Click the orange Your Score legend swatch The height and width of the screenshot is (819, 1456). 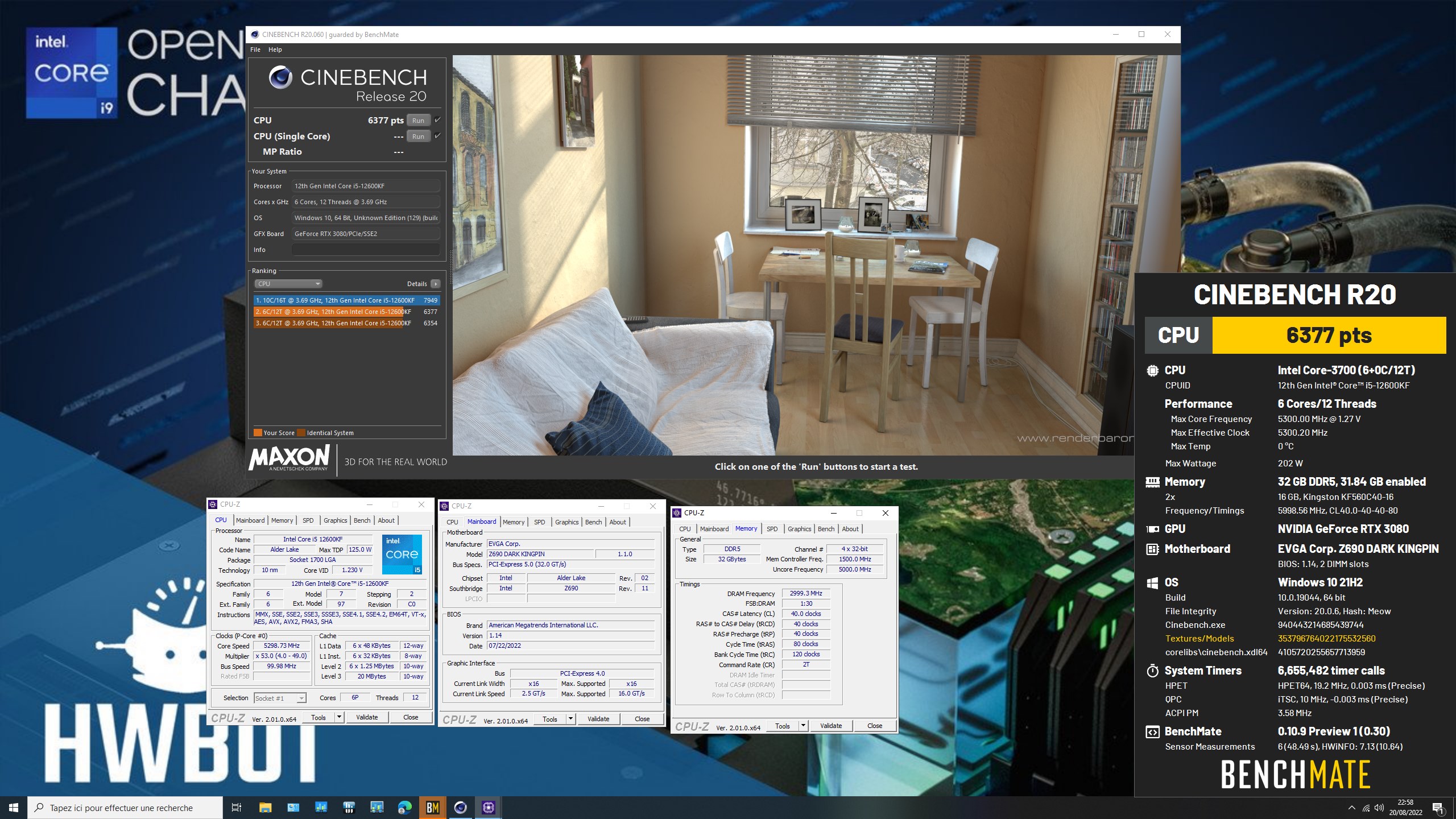pos(258,433)
